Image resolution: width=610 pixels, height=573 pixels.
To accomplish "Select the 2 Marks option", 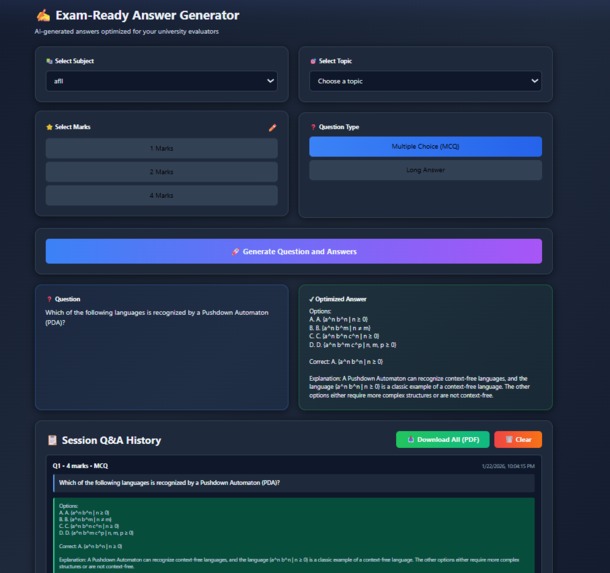I will point(161,172).
